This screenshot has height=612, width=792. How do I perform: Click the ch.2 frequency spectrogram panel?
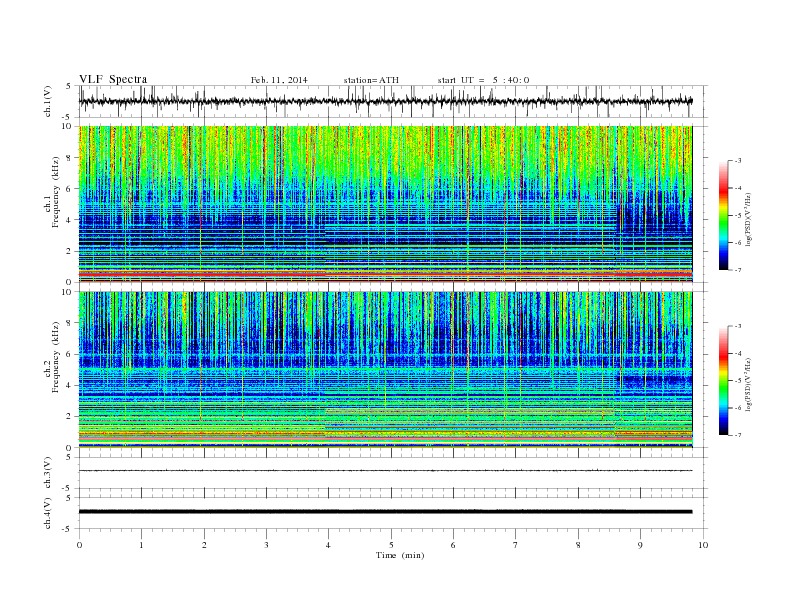[x=385, y=370]
